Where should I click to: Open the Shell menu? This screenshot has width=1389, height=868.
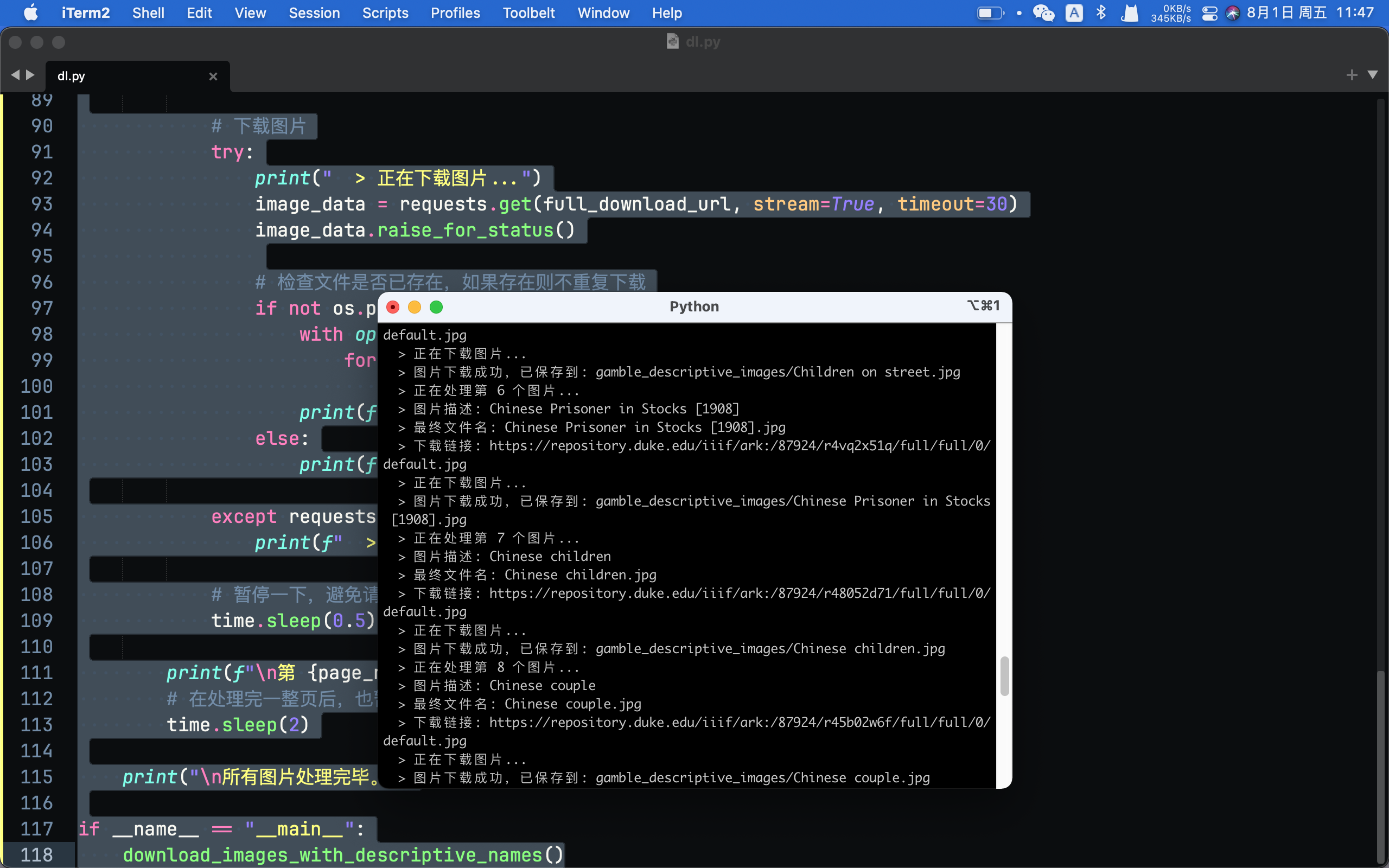tap(148, 12)
